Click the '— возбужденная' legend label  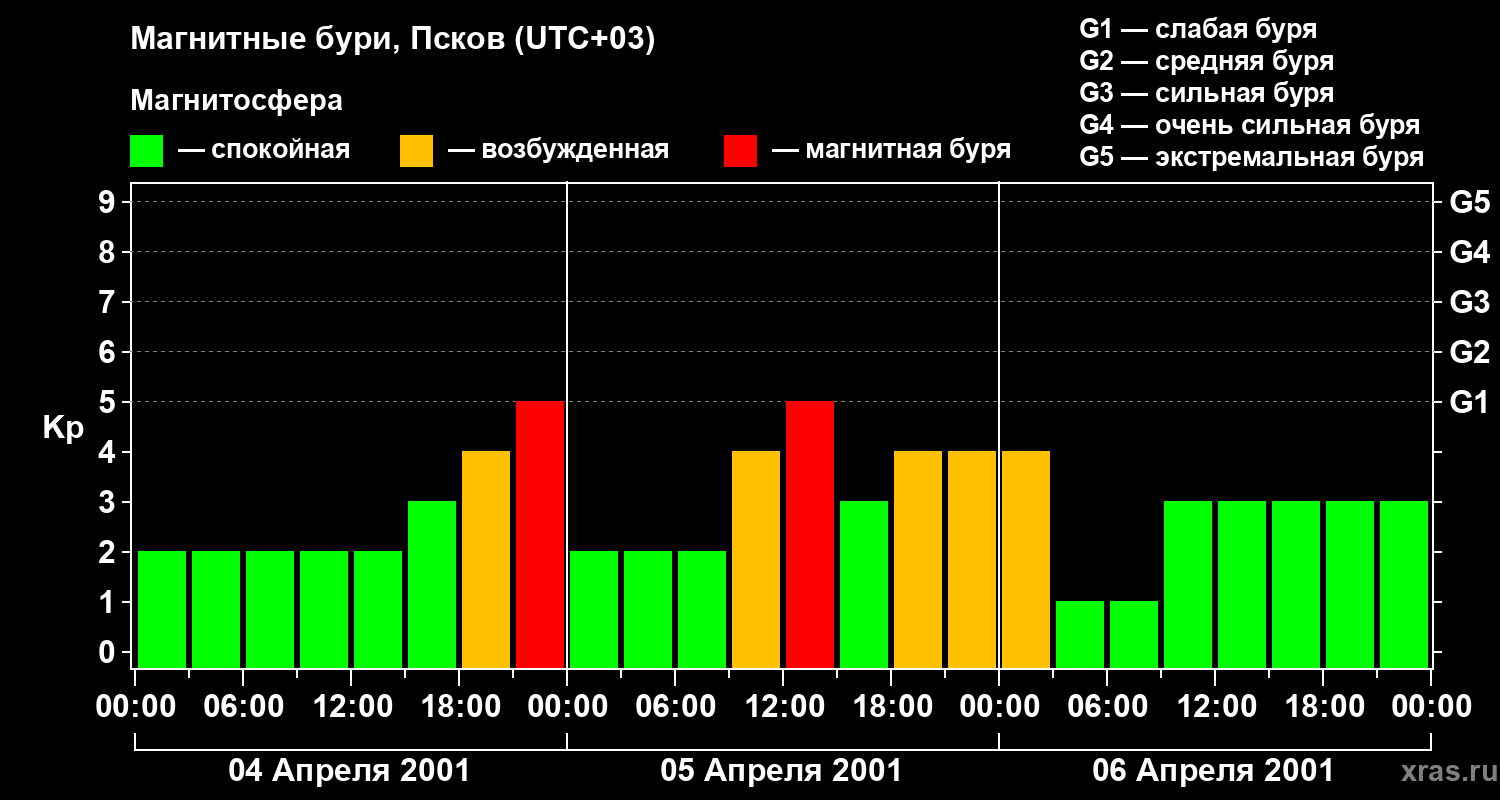[x=558, y=150]
